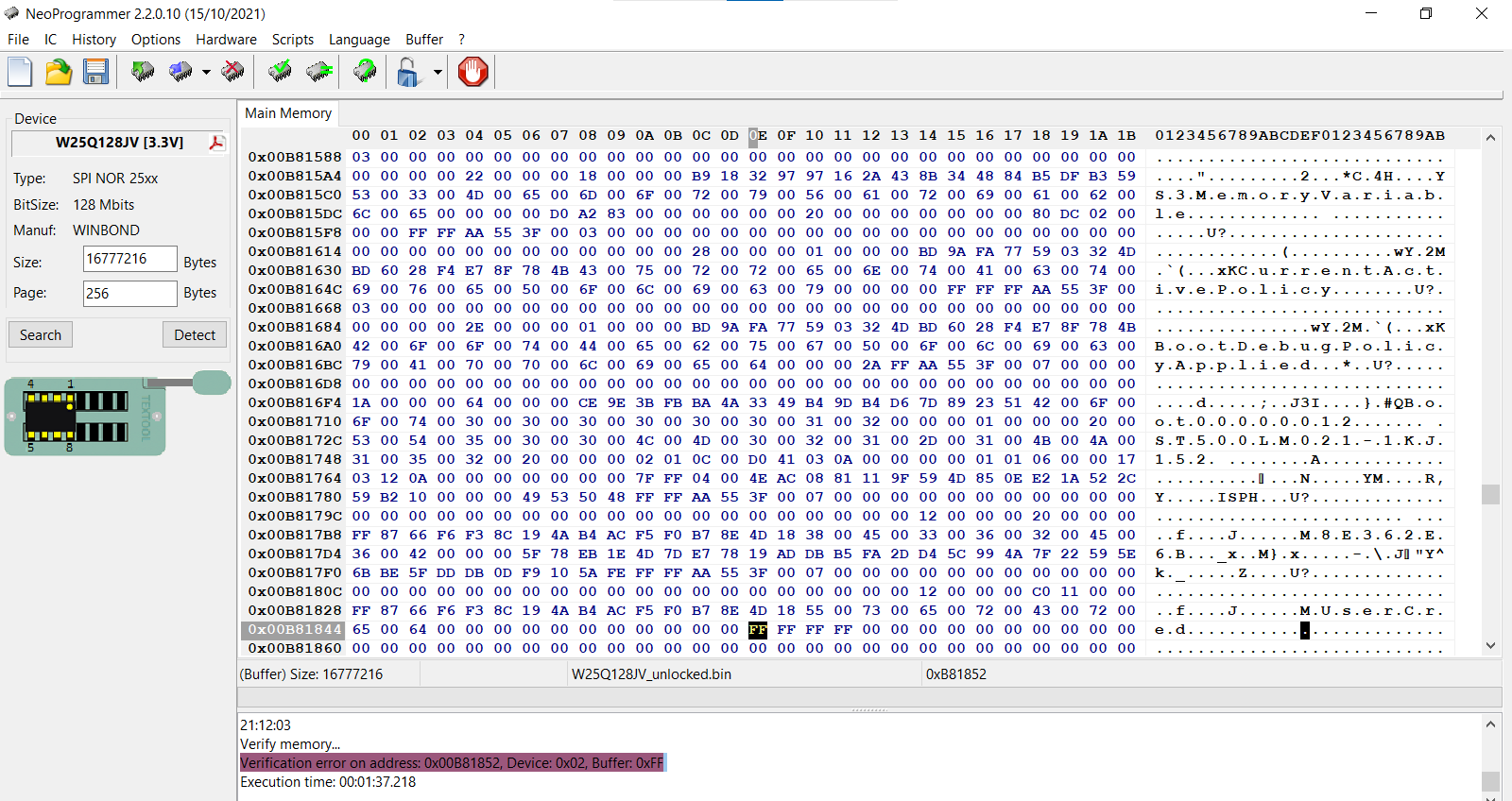1512x801 pixels.
Task: Open the Scripts menu
Action: tap(293, 40)
